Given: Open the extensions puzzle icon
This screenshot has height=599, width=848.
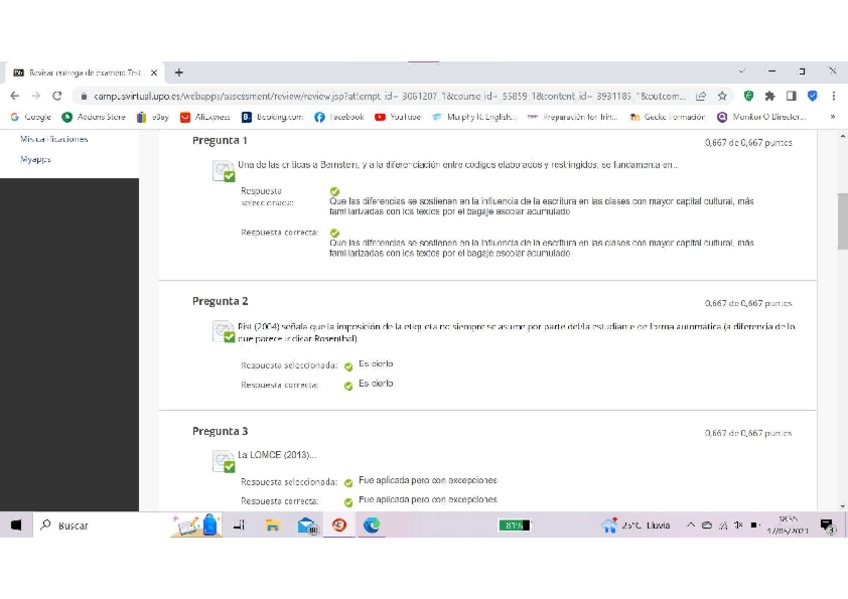Looking at the screenshot, I should pos(770,96).
